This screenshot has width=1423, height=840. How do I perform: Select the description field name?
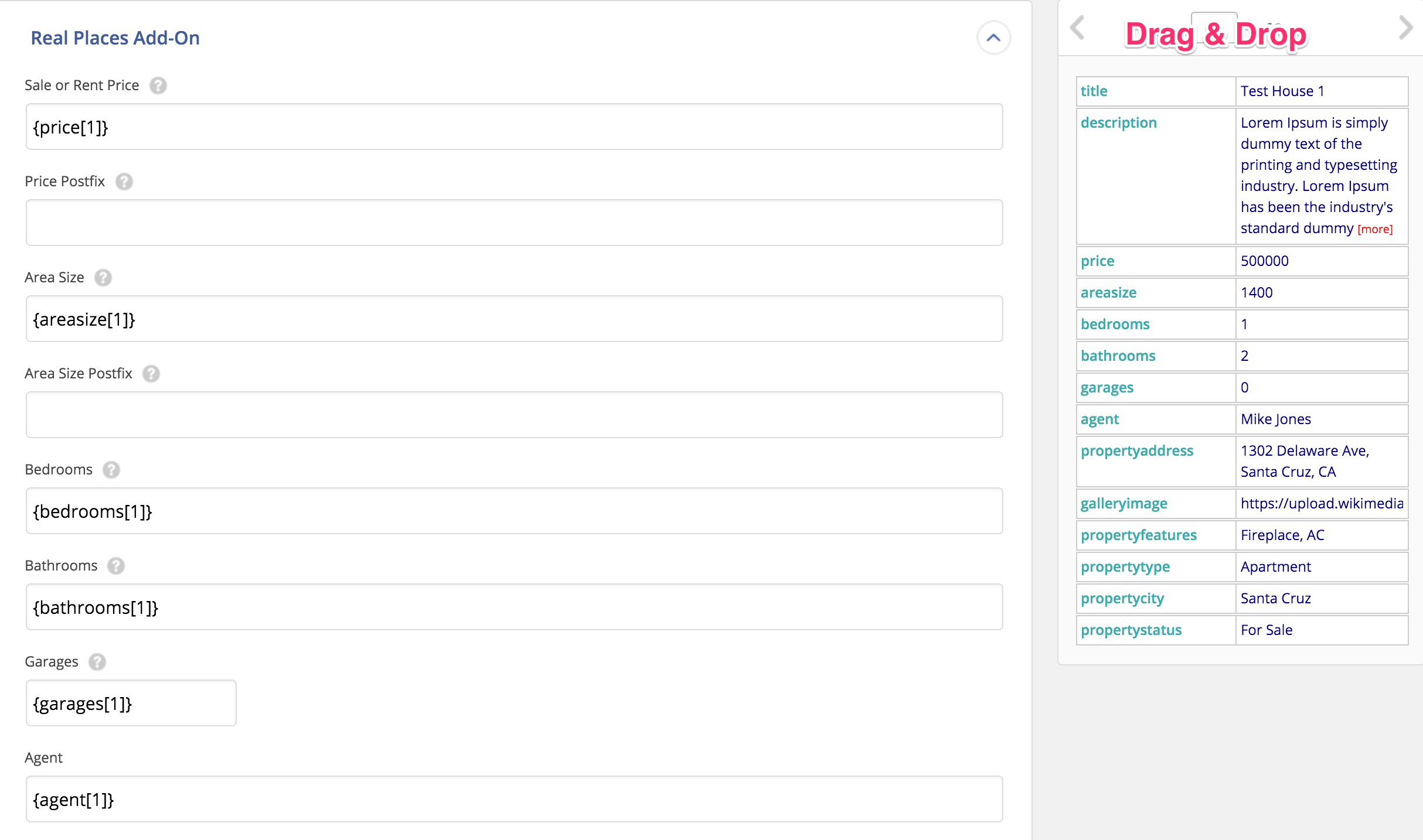[1118, 123]
